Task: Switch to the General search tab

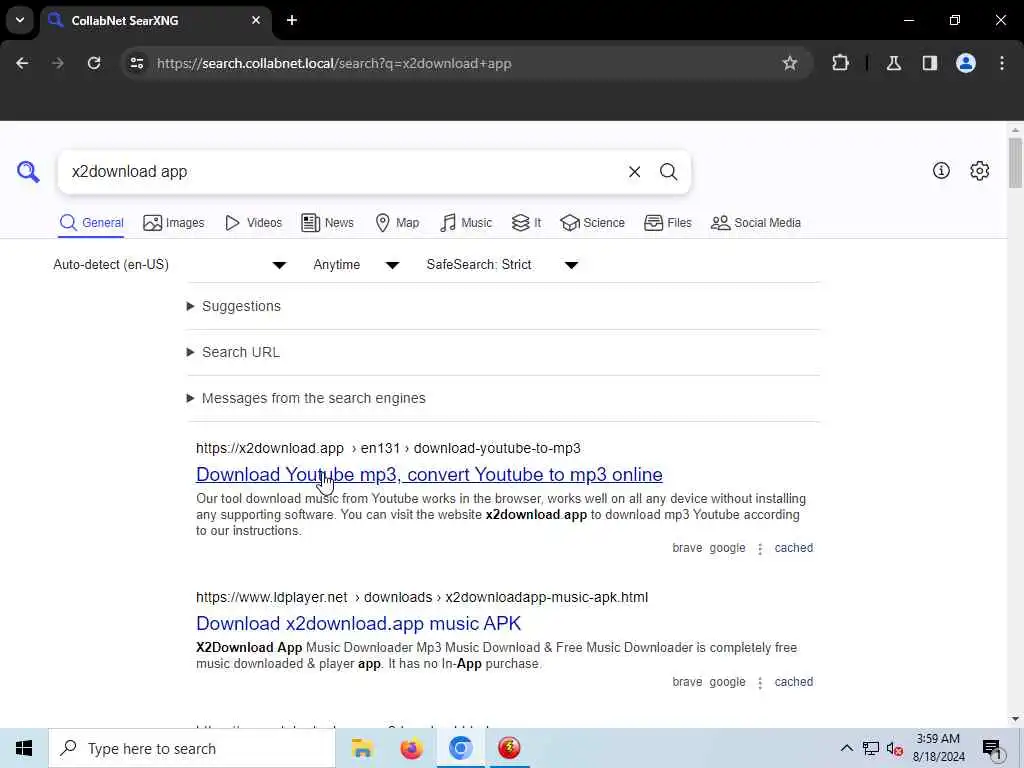Action: 91,223
